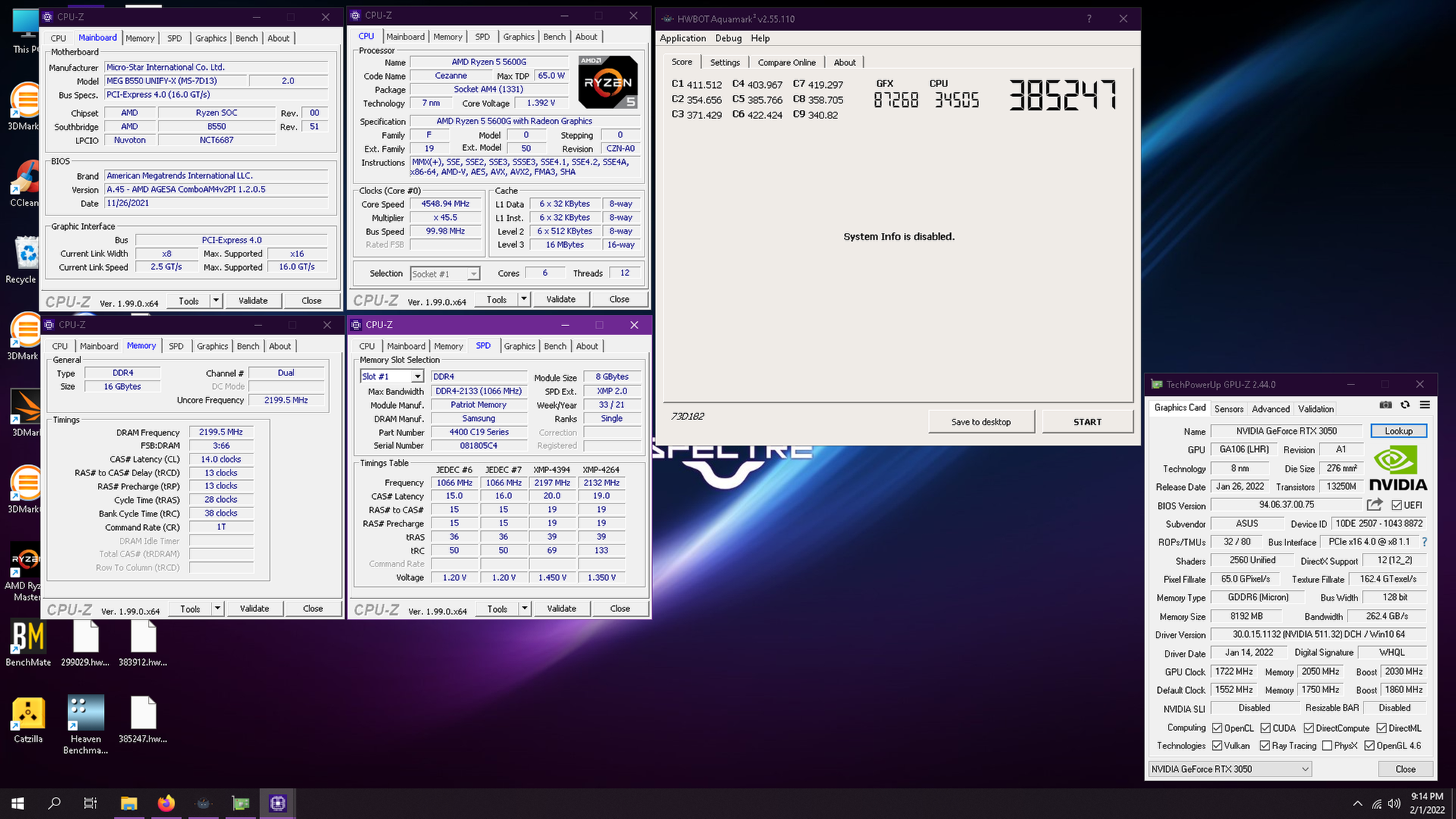
Task: Click the Core Speed value 4548.94 MHz
Action: click(446, 204)
